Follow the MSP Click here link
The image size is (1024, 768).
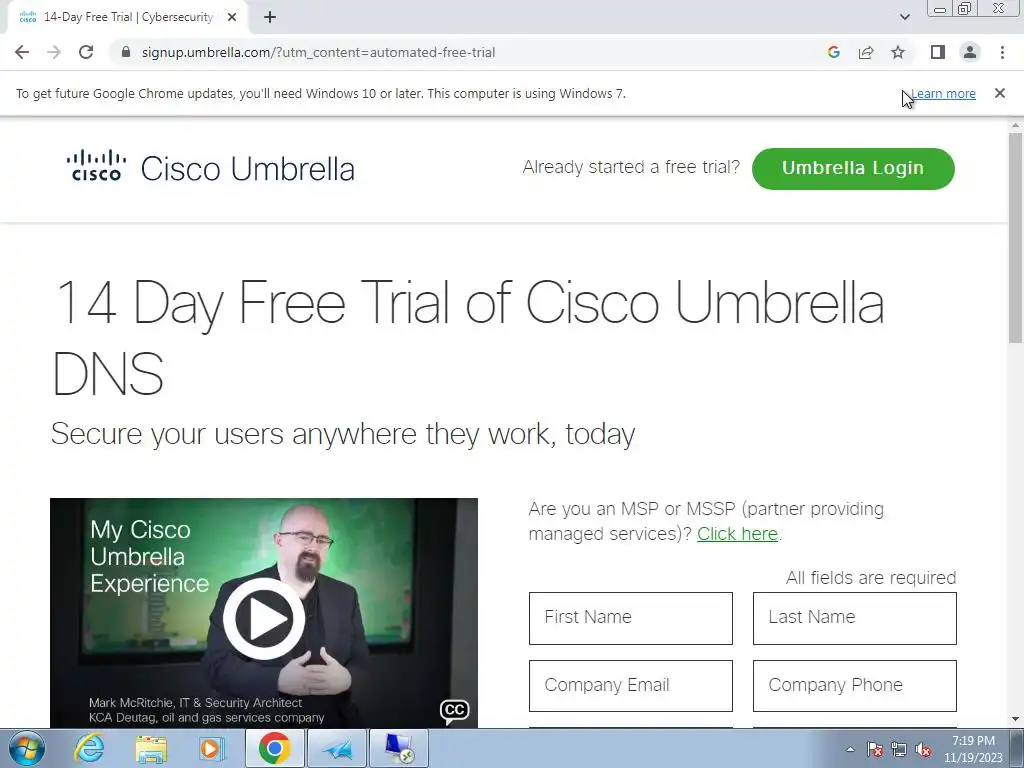tap(737, 534)
